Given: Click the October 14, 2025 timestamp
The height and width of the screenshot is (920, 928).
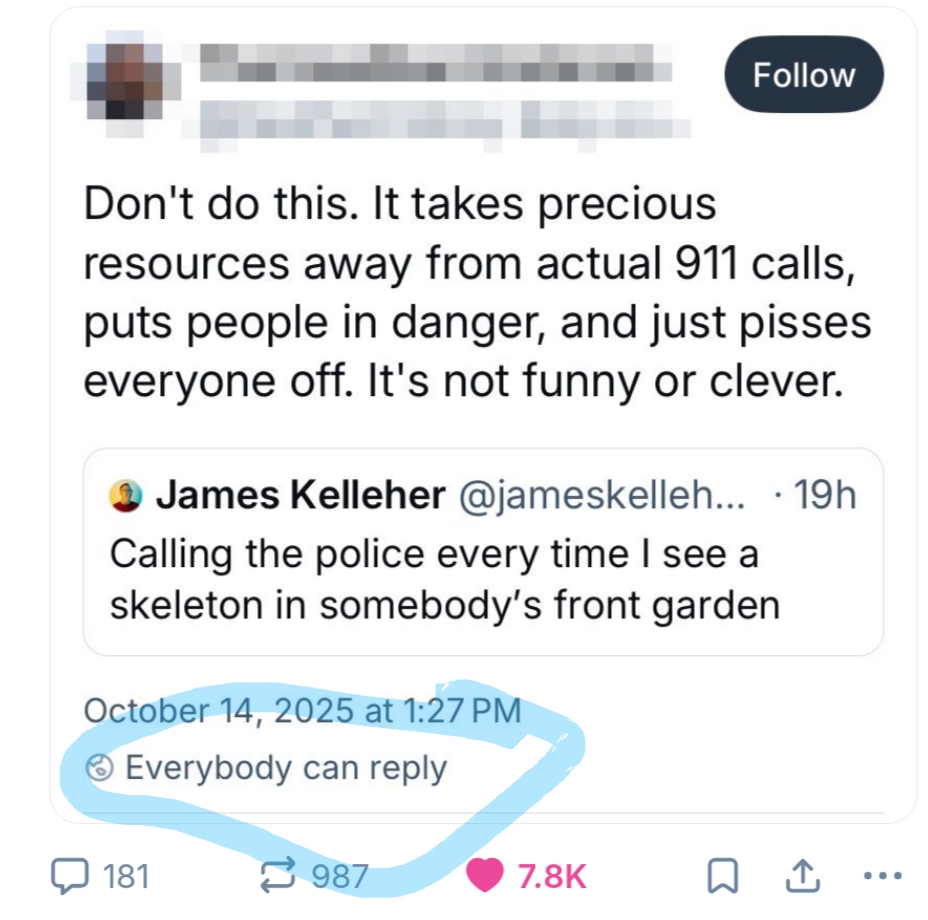Looking at the screenshot, I should pos(302,711).
